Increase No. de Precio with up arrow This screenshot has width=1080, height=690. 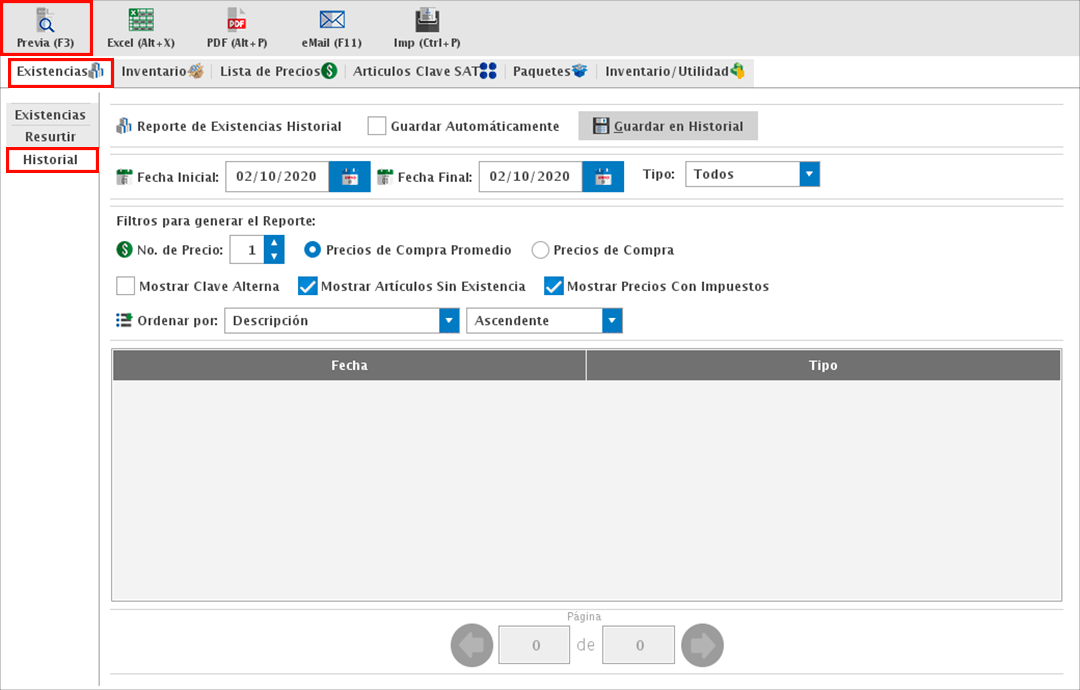coord(274,243)
